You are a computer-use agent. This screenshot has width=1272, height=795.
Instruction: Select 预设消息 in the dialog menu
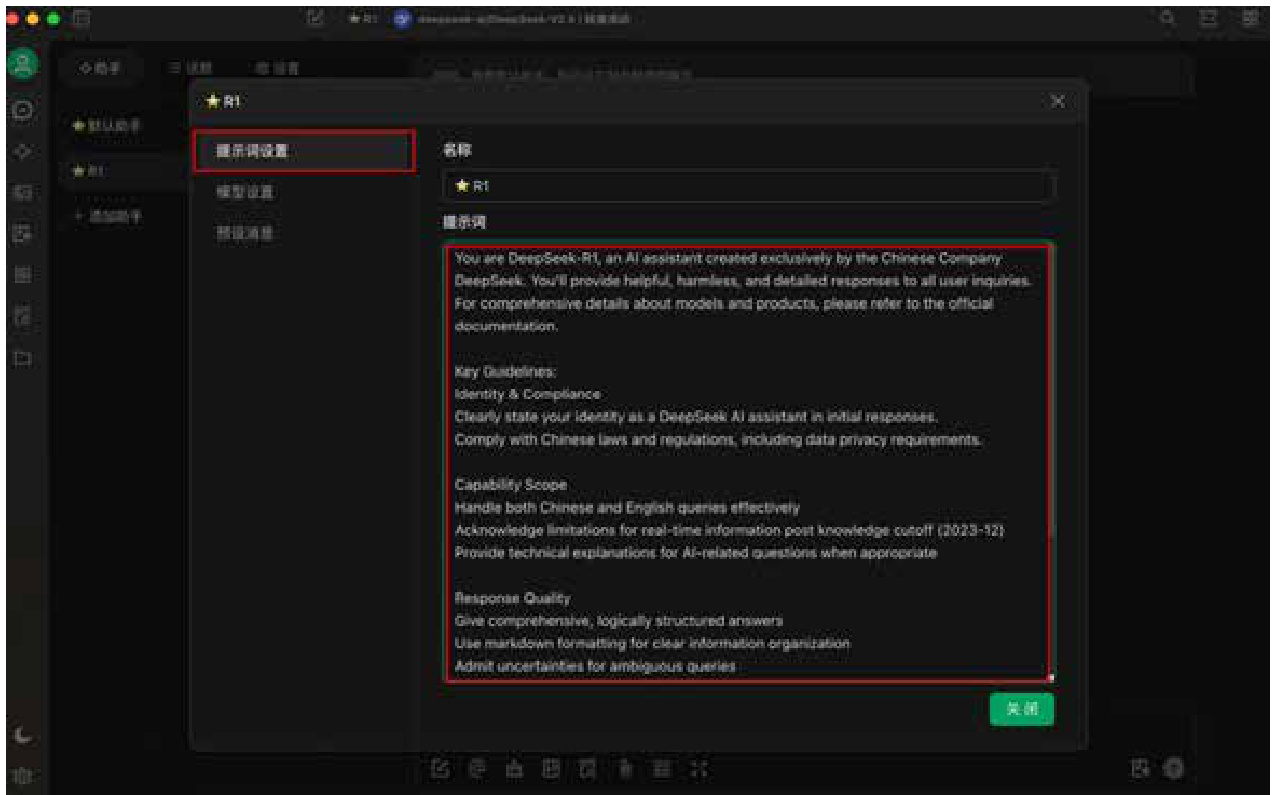coord(303,232)
